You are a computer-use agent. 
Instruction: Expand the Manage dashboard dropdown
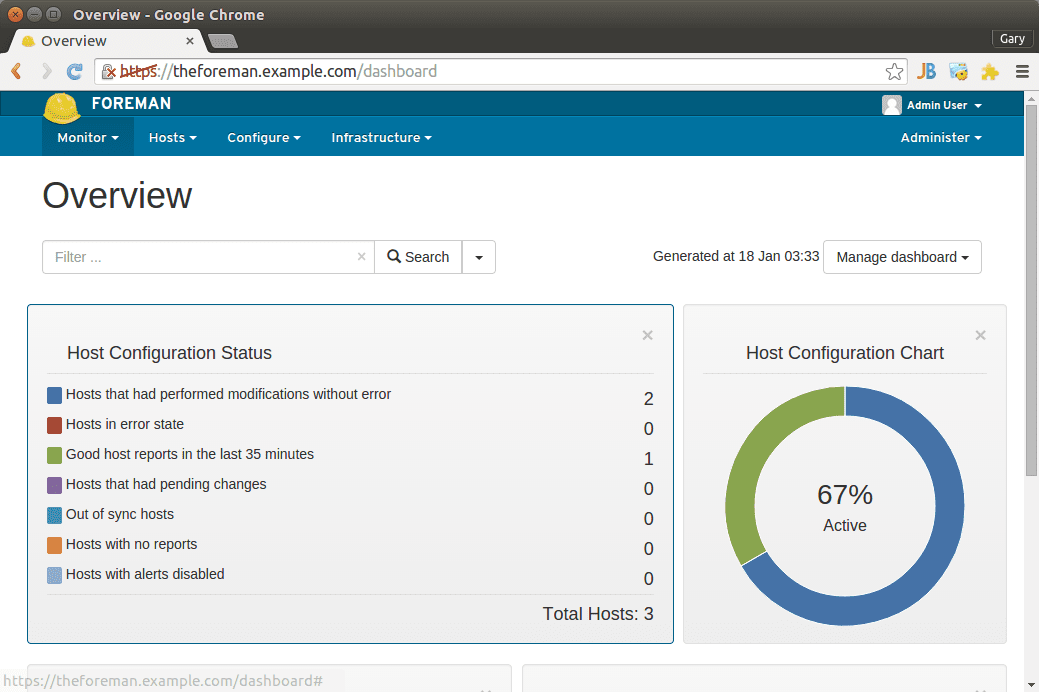[x=901, y=257]
